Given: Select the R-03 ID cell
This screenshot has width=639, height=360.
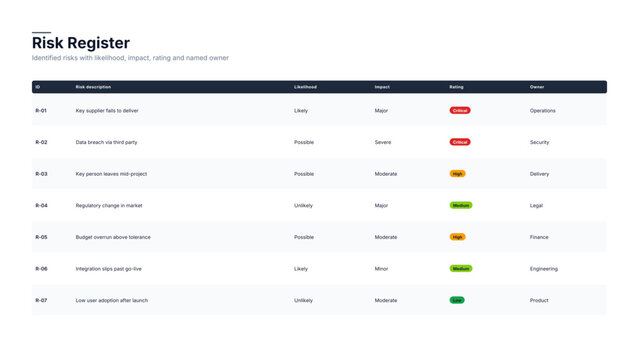Looking at the screenshot, I should coord(42,174).
